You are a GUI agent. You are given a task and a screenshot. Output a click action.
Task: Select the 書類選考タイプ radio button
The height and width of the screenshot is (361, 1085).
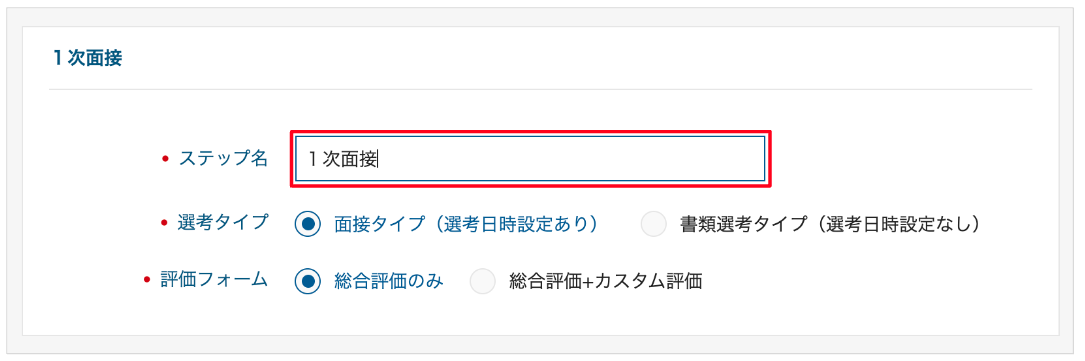pyautogui.click(x=653, y=224)
